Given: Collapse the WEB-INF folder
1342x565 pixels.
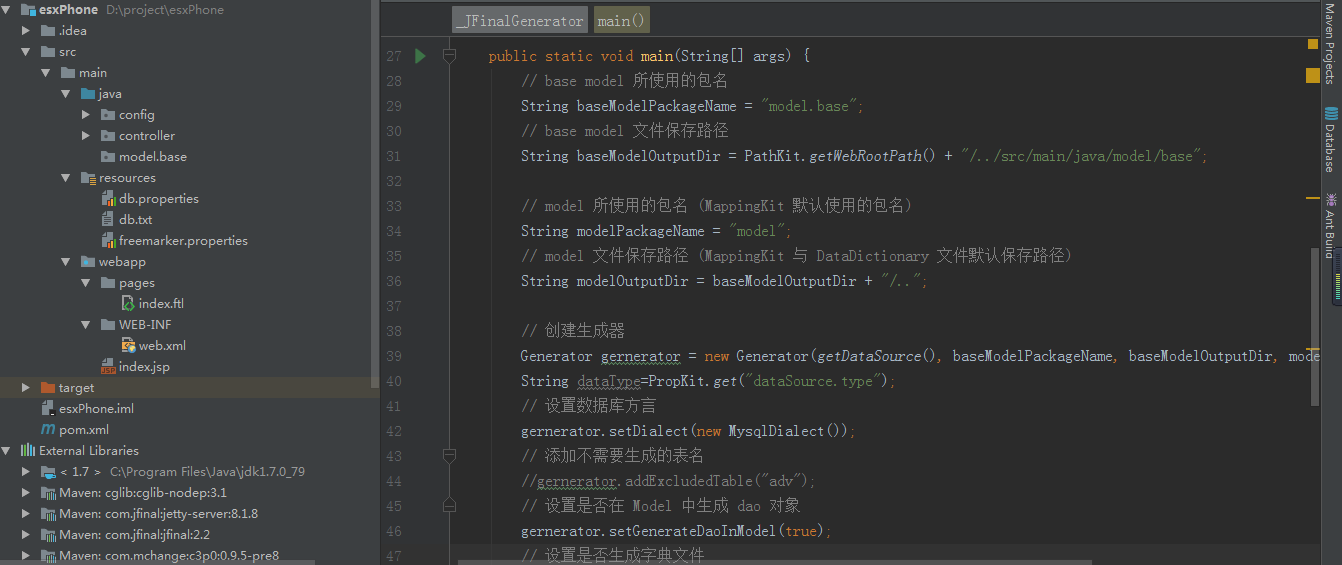Looking at the screenshot, I should 86,324.
